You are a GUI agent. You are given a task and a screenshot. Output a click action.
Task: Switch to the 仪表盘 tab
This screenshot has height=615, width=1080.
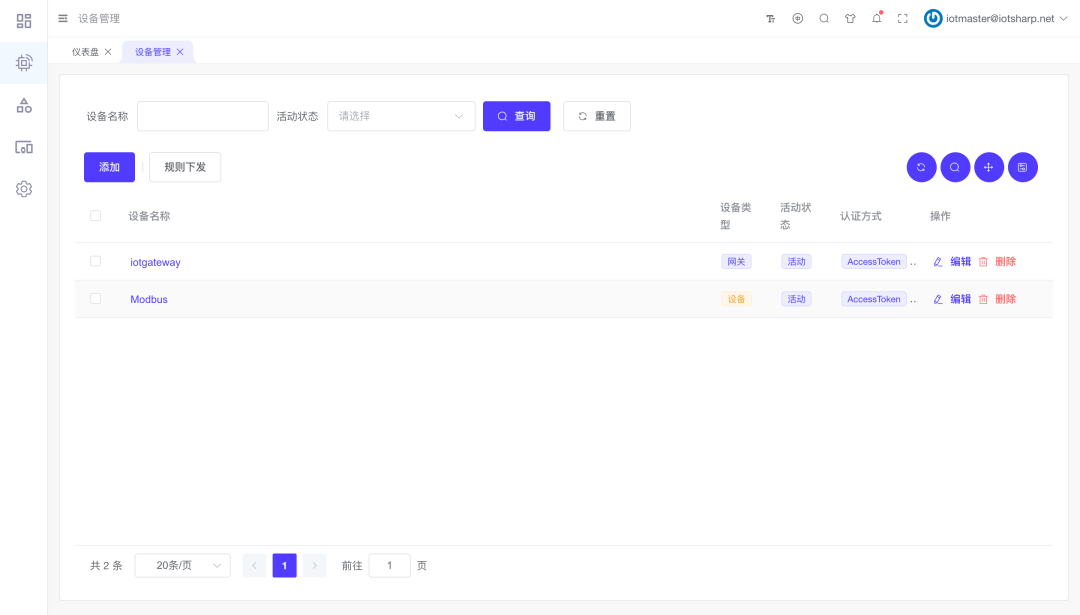85,52
